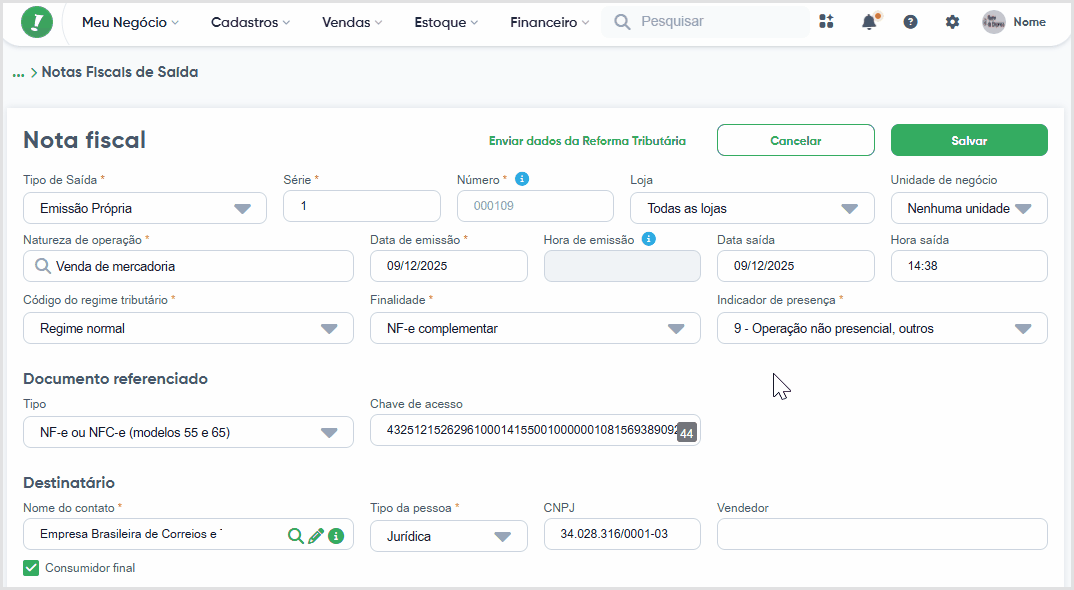Open the Unidade de negócio dropdown
The image size is (1074, 590).
(969, 208)
